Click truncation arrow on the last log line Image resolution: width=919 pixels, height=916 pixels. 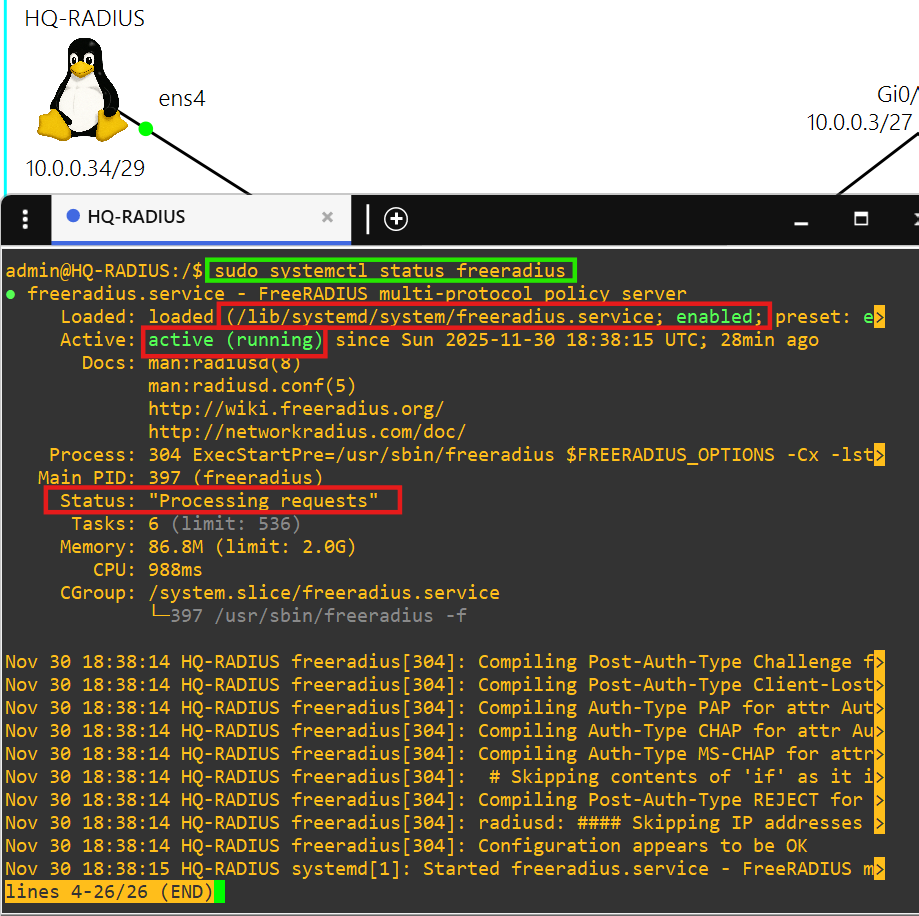(x=879, y=869)
